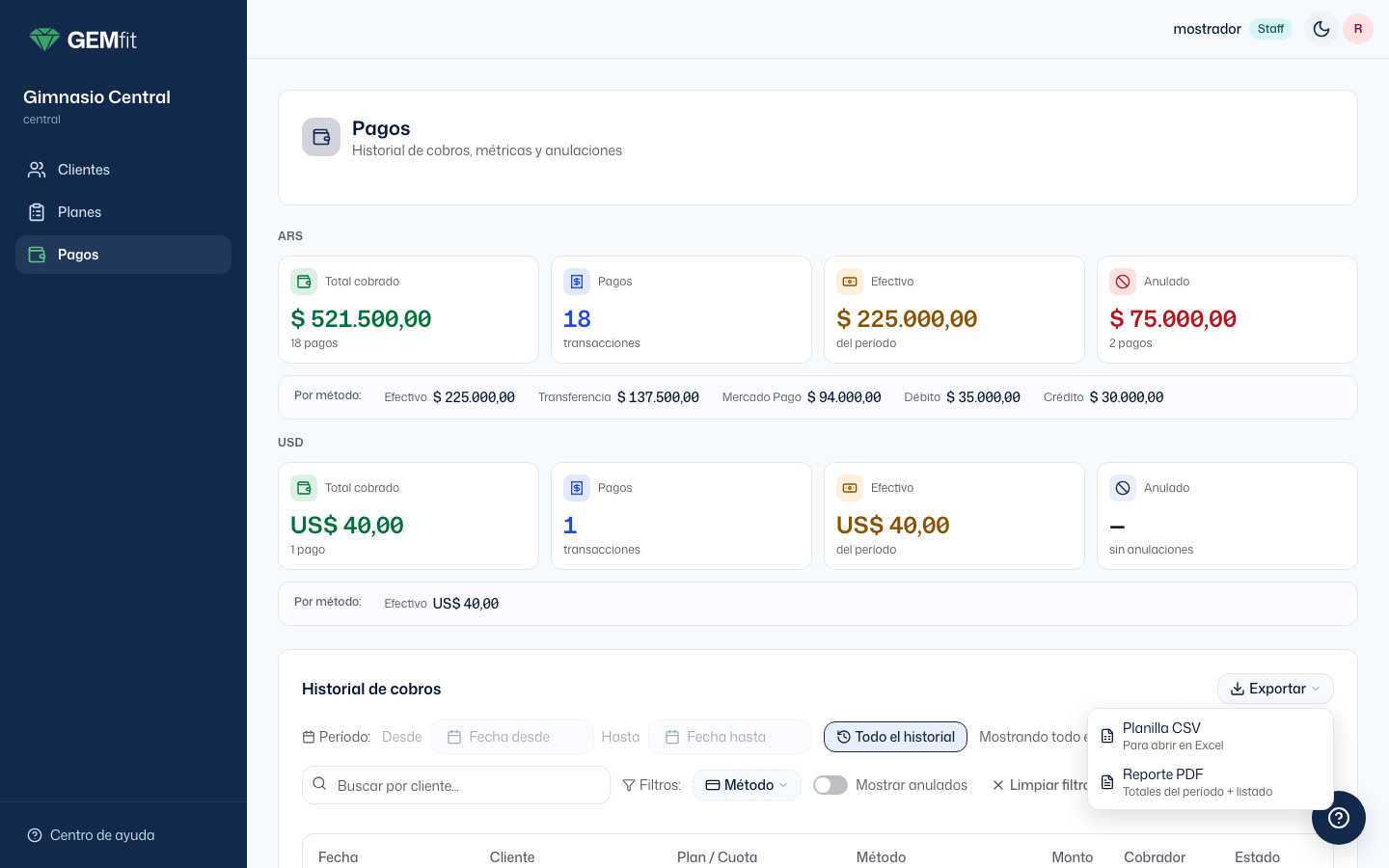Click ARS Anulado prohibited icon
The width and height of the screenshot is (1389, 868).
(x=1123, y=282)
